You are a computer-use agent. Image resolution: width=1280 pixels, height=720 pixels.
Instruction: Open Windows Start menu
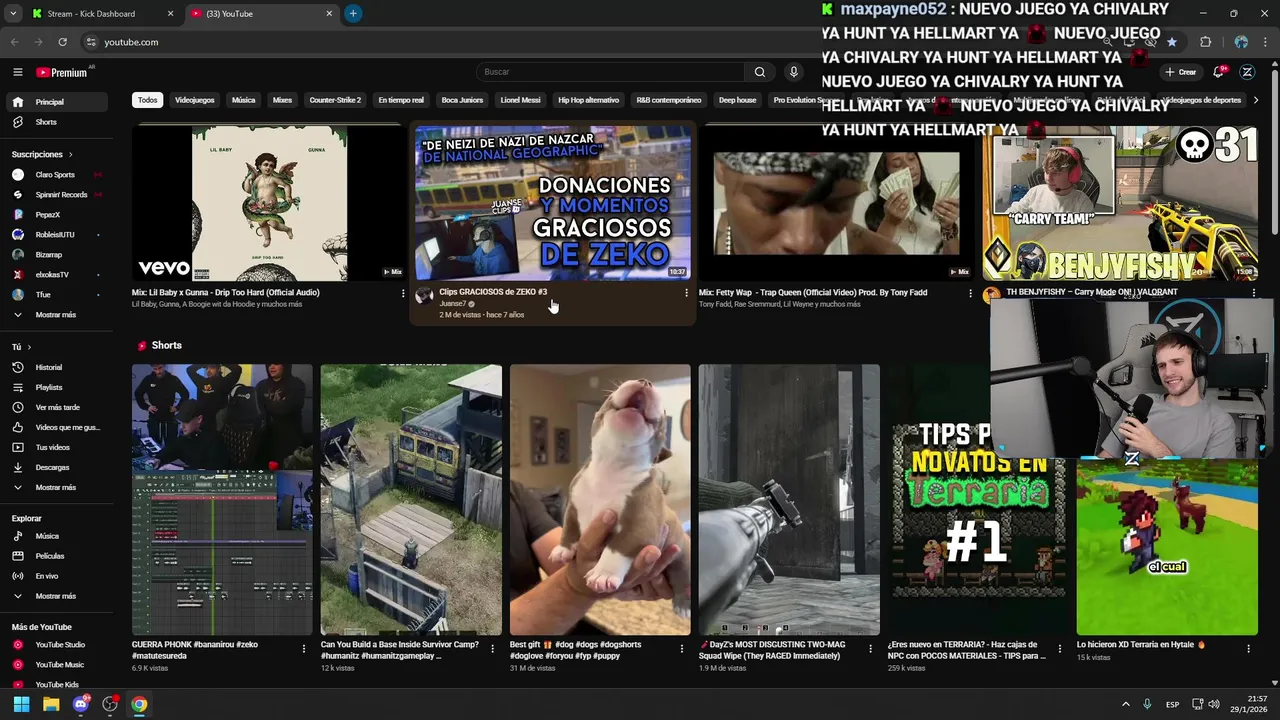(21, 704)
